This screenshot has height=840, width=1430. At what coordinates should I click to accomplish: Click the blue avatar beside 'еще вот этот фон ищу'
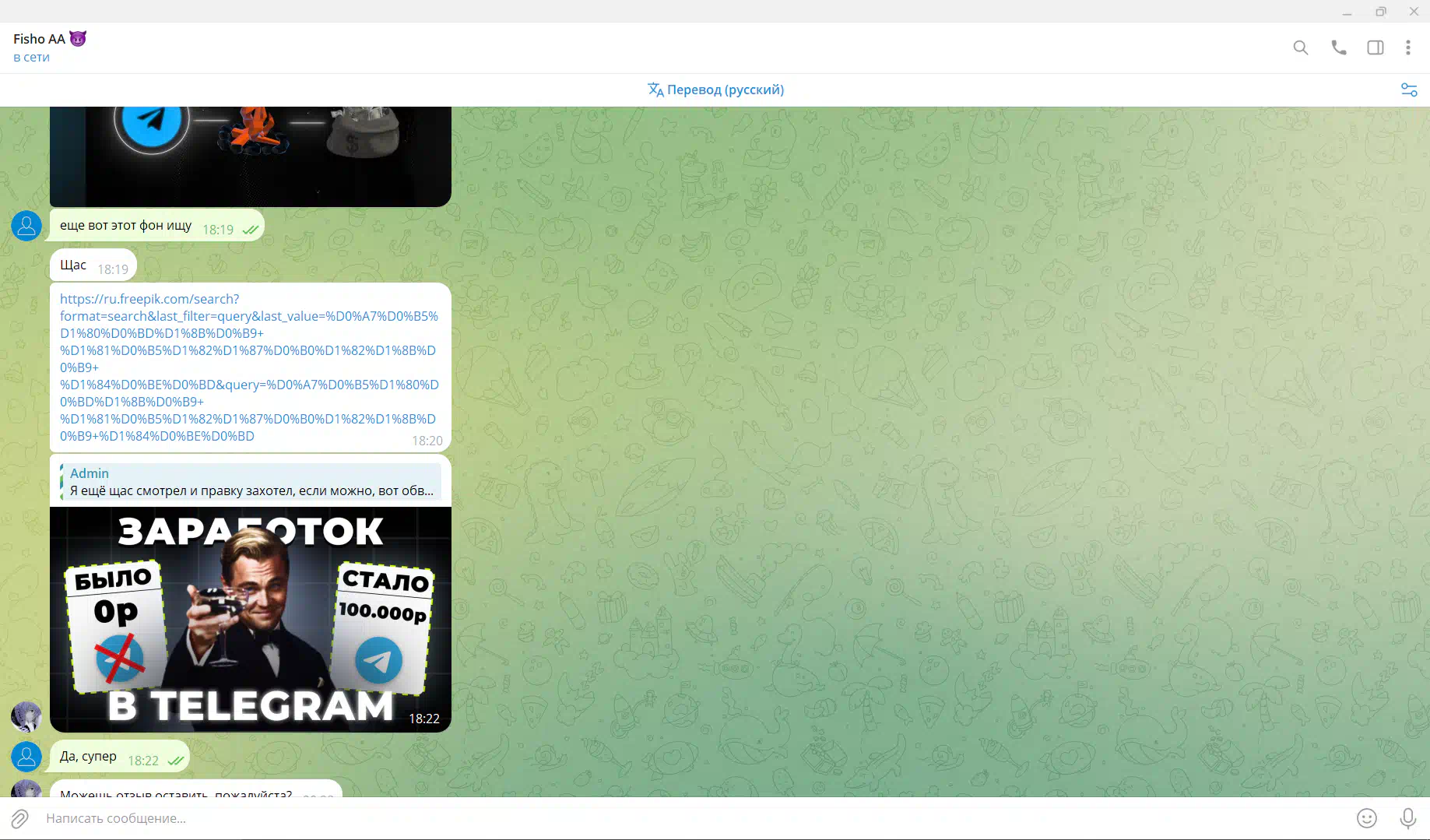tap(26, 226)
